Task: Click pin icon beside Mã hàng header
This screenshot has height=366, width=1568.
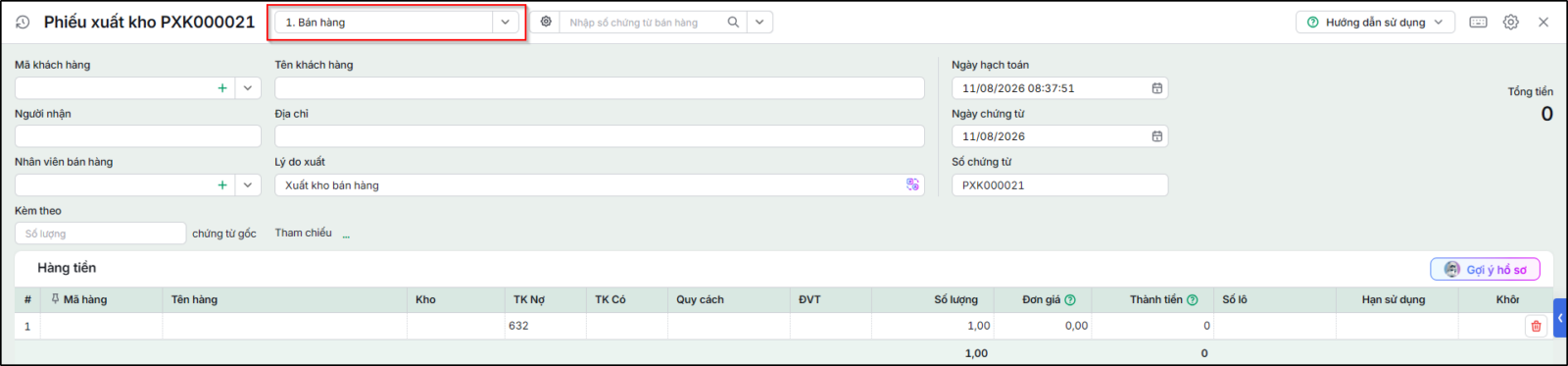Action: pos(55,299)
